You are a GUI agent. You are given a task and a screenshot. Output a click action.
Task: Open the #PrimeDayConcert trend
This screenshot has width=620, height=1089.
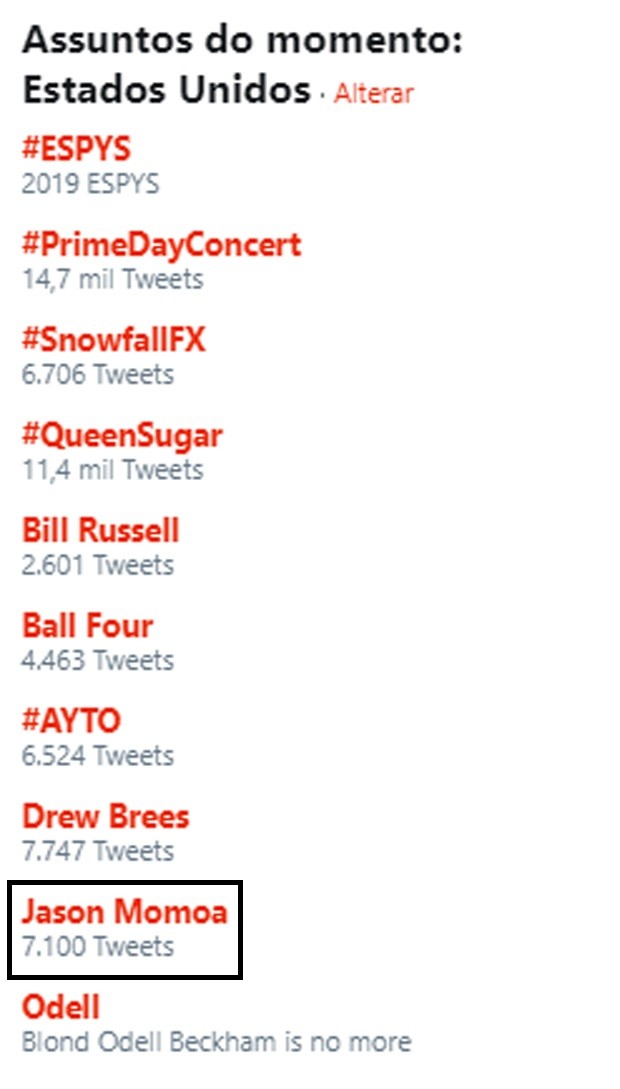(x=162, y=245)
